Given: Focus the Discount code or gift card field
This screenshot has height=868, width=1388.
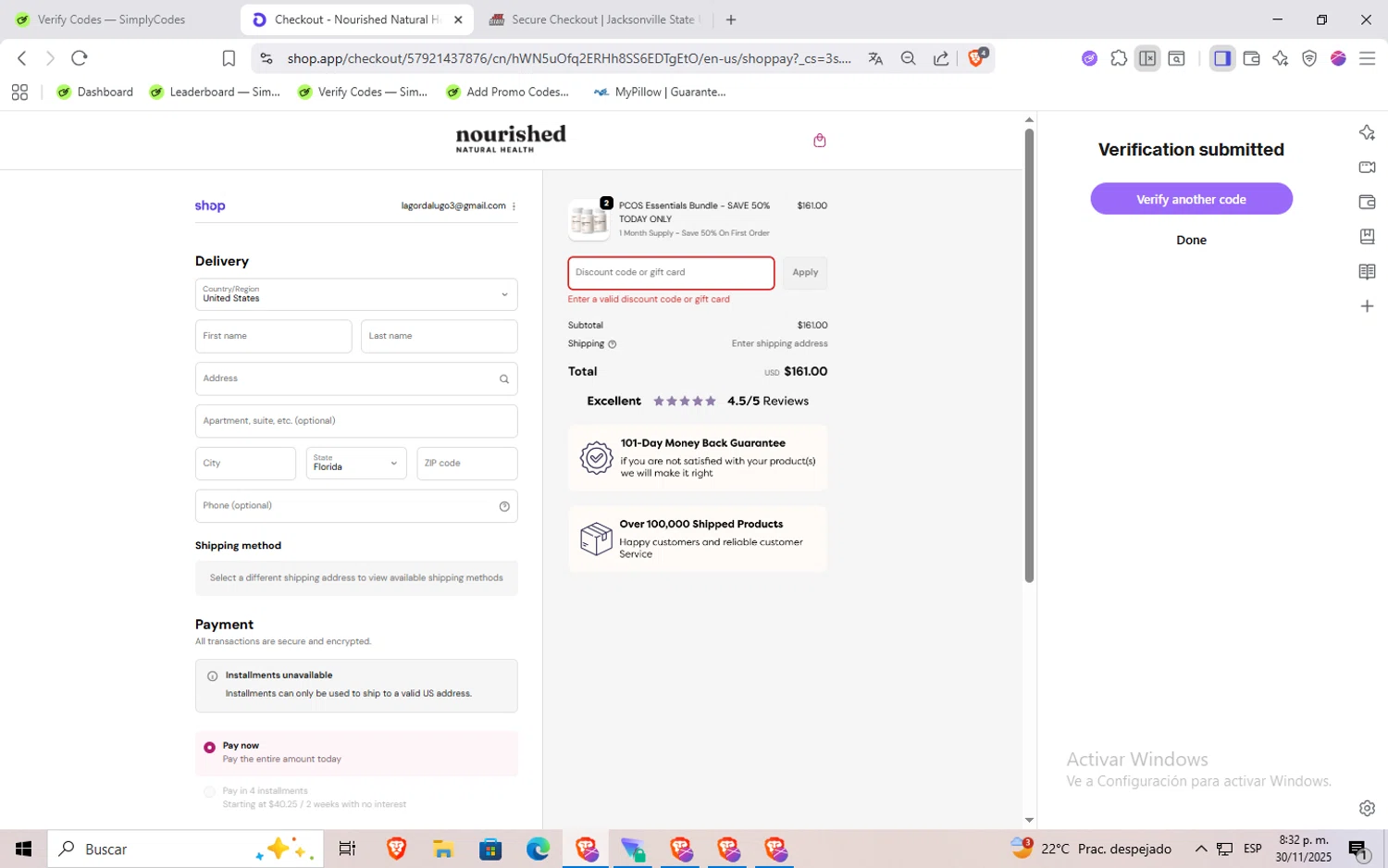Looking at the screenshot, I should [x=671, y=273].
